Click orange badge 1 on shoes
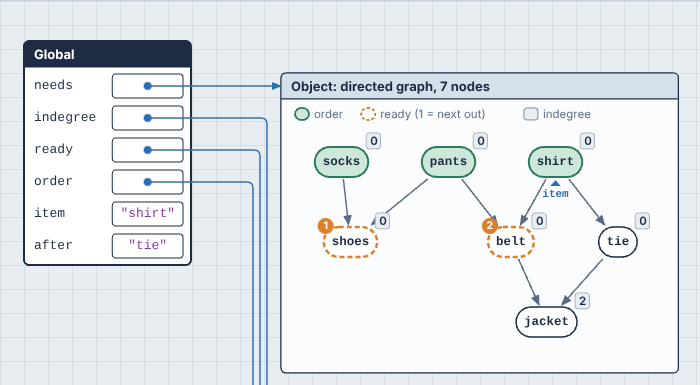The width and height of the screenshot is (700, 385). pyautogui.click(x=326, y=226)
